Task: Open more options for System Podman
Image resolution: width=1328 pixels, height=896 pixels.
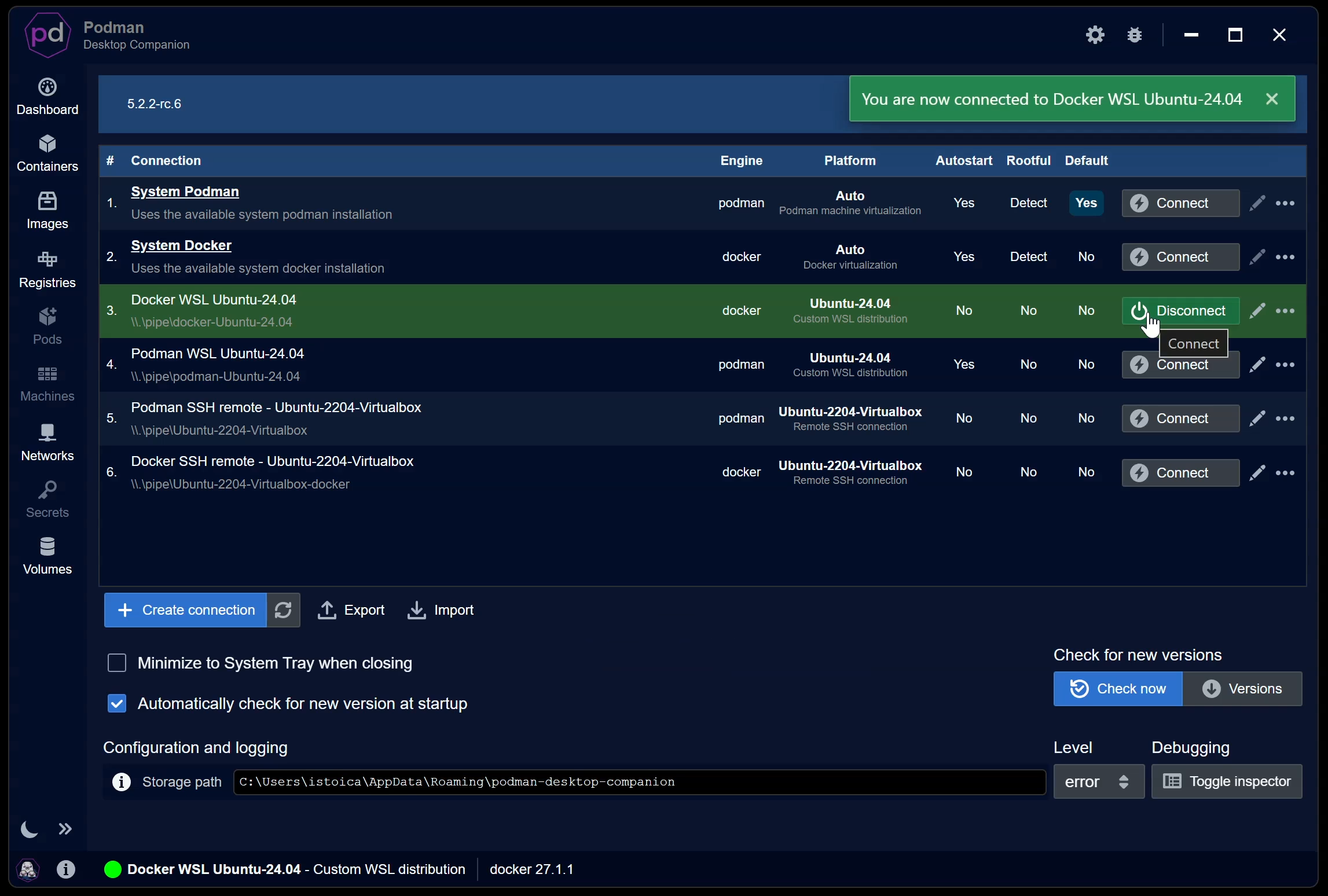Action: click(1285, 203)
